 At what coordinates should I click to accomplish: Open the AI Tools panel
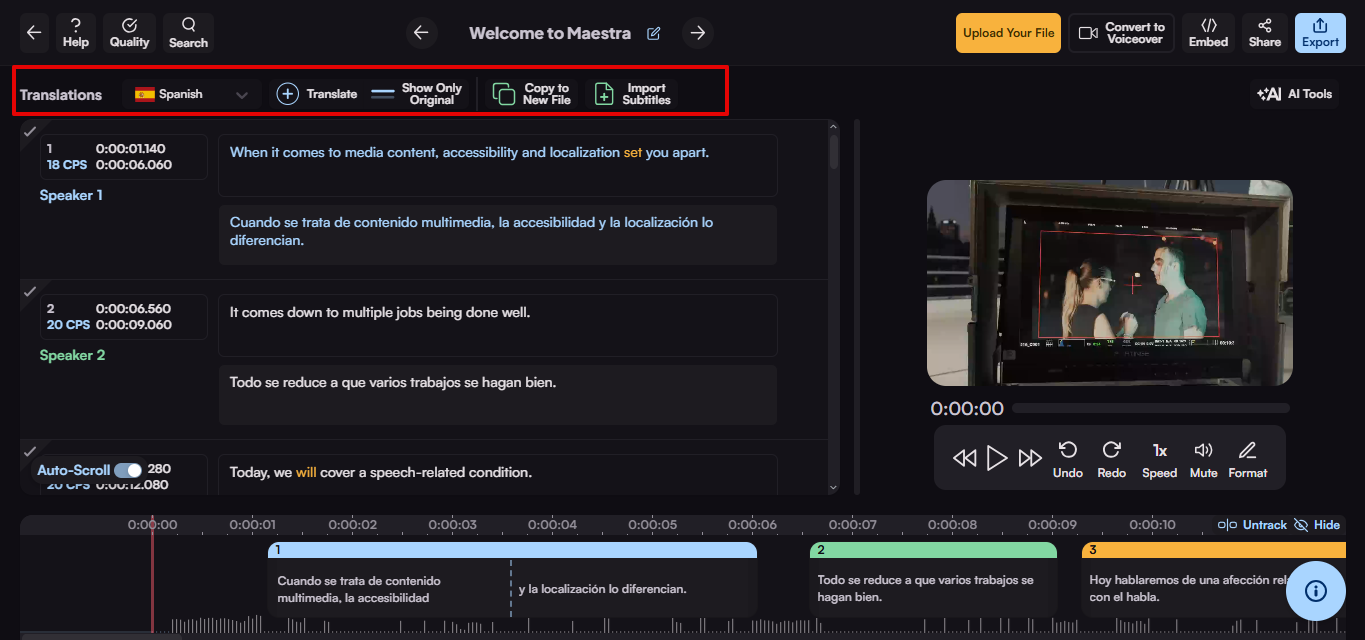pos(1294,93)
